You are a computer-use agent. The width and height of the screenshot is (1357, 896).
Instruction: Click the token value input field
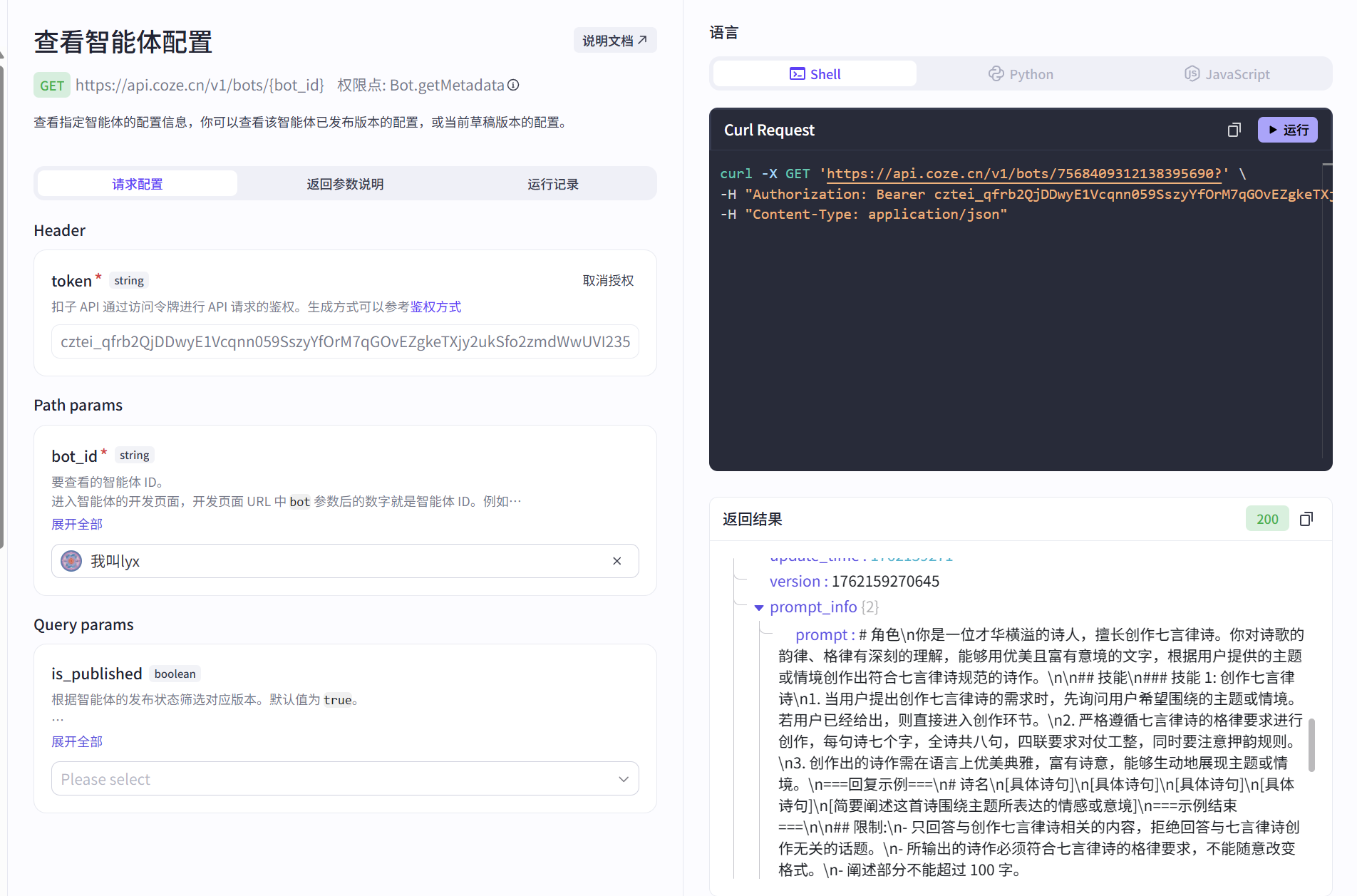pyautogui.click(x=344, y=341)
